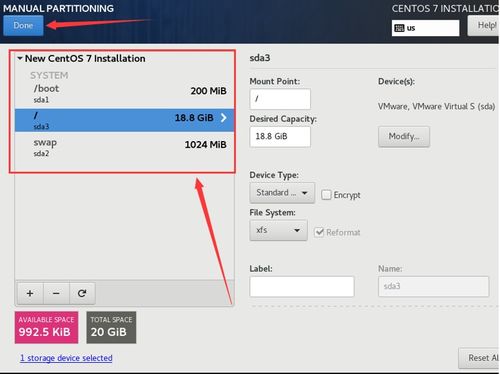Click the Modify... devices button
This screenshot has height=374, width=500.
[x=404, y=136]
